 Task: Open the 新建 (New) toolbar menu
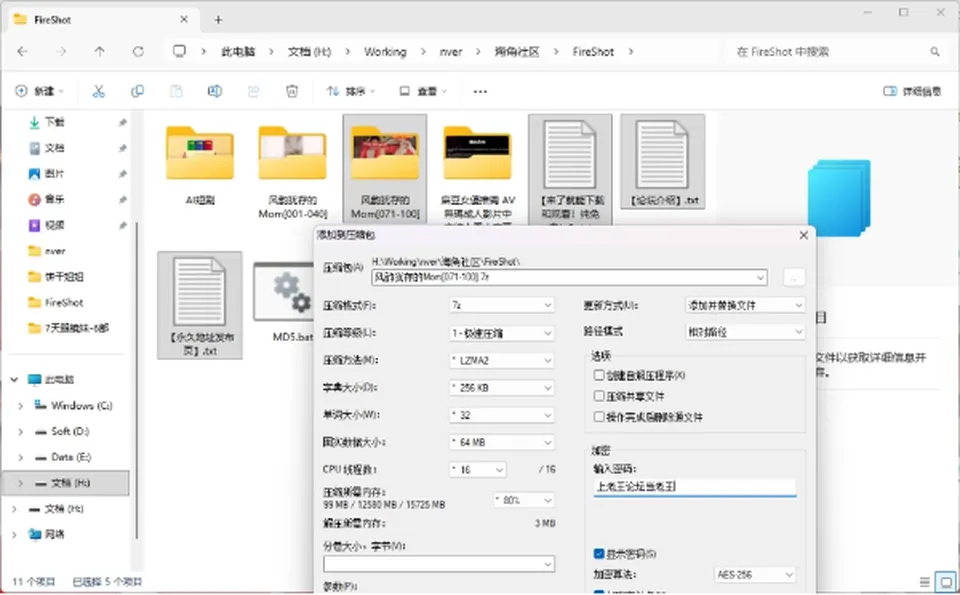click(39, 92)
